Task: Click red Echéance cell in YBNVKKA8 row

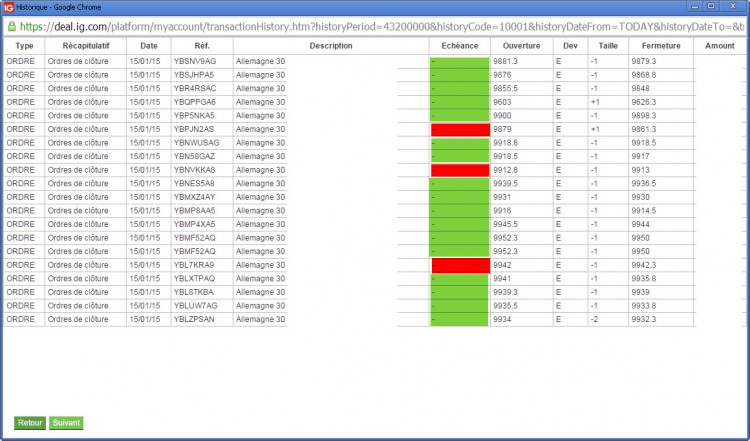Action: point(460,170)
